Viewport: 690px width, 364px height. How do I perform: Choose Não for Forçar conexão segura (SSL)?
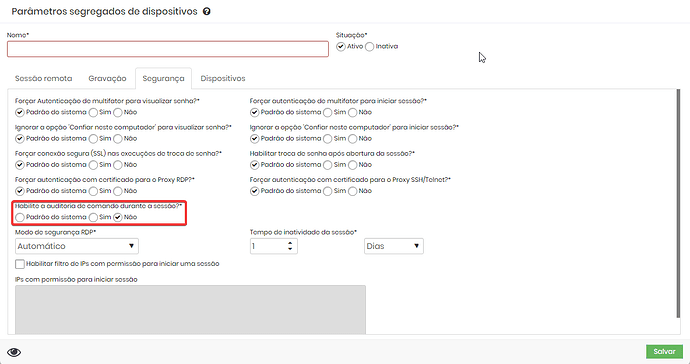tap(118, 165)
